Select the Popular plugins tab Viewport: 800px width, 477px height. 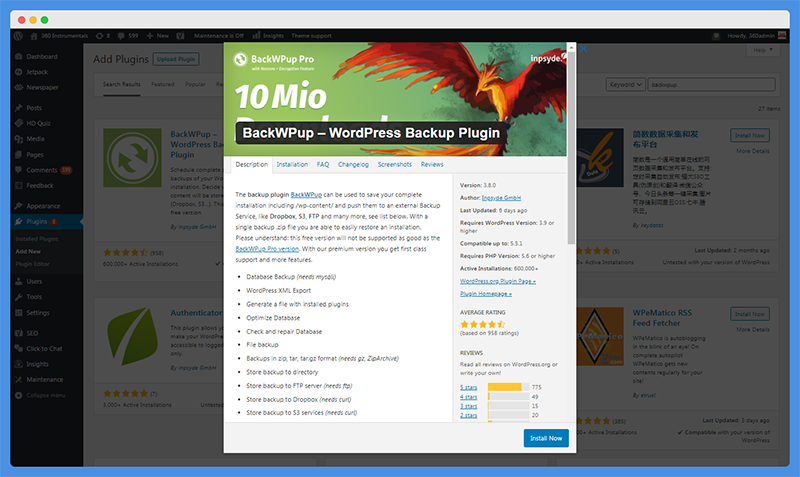(x=195, y=84)
